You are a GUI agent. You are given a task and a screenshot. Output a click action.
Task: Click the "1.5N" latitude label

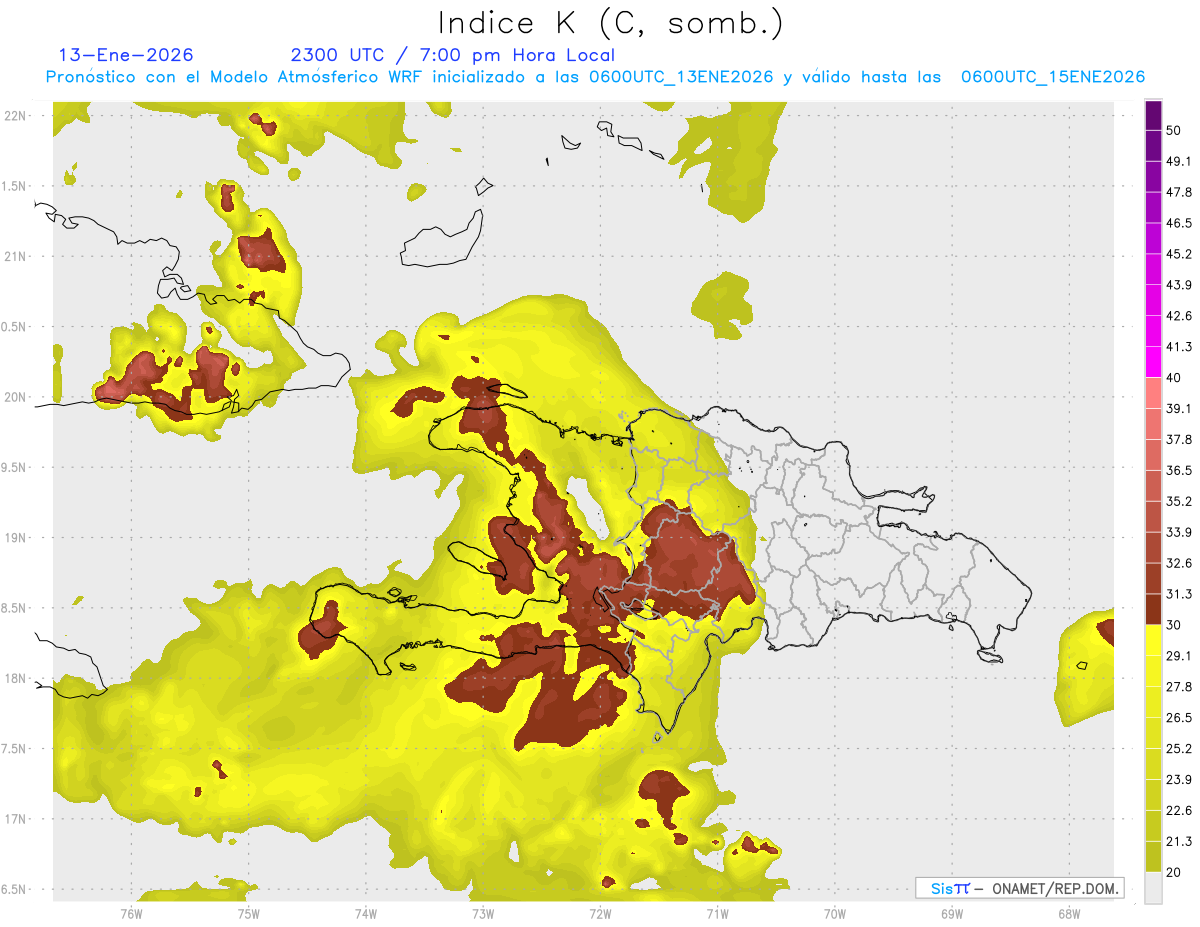(x=15, y=186)
